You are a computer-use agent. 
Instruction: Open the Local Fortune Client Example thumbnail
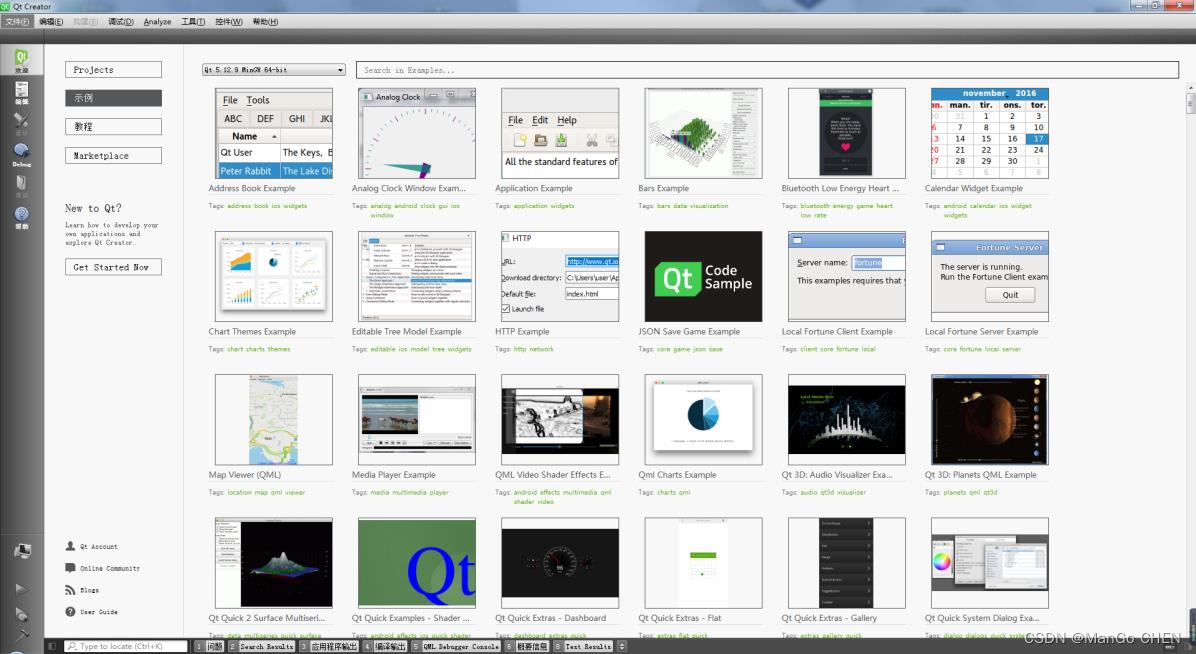(847, 276)
